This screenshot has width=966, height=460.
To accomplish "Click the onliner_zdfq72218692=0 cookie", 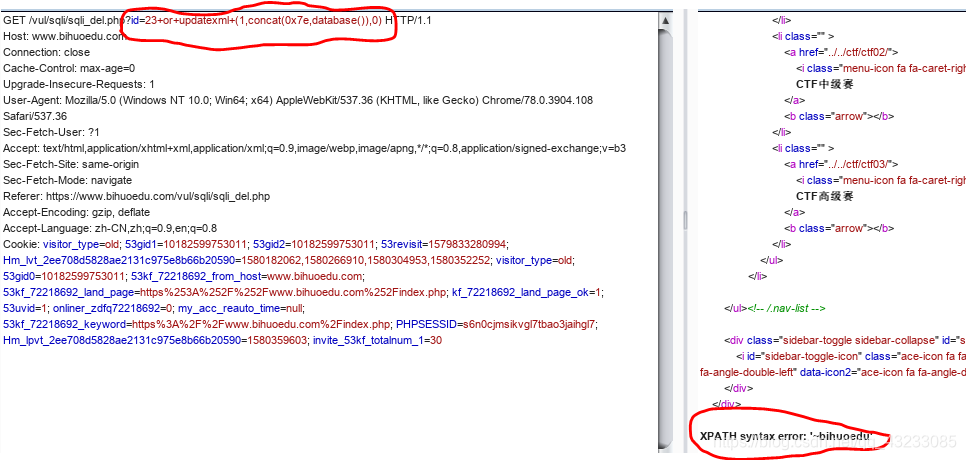I will [113, 309].
